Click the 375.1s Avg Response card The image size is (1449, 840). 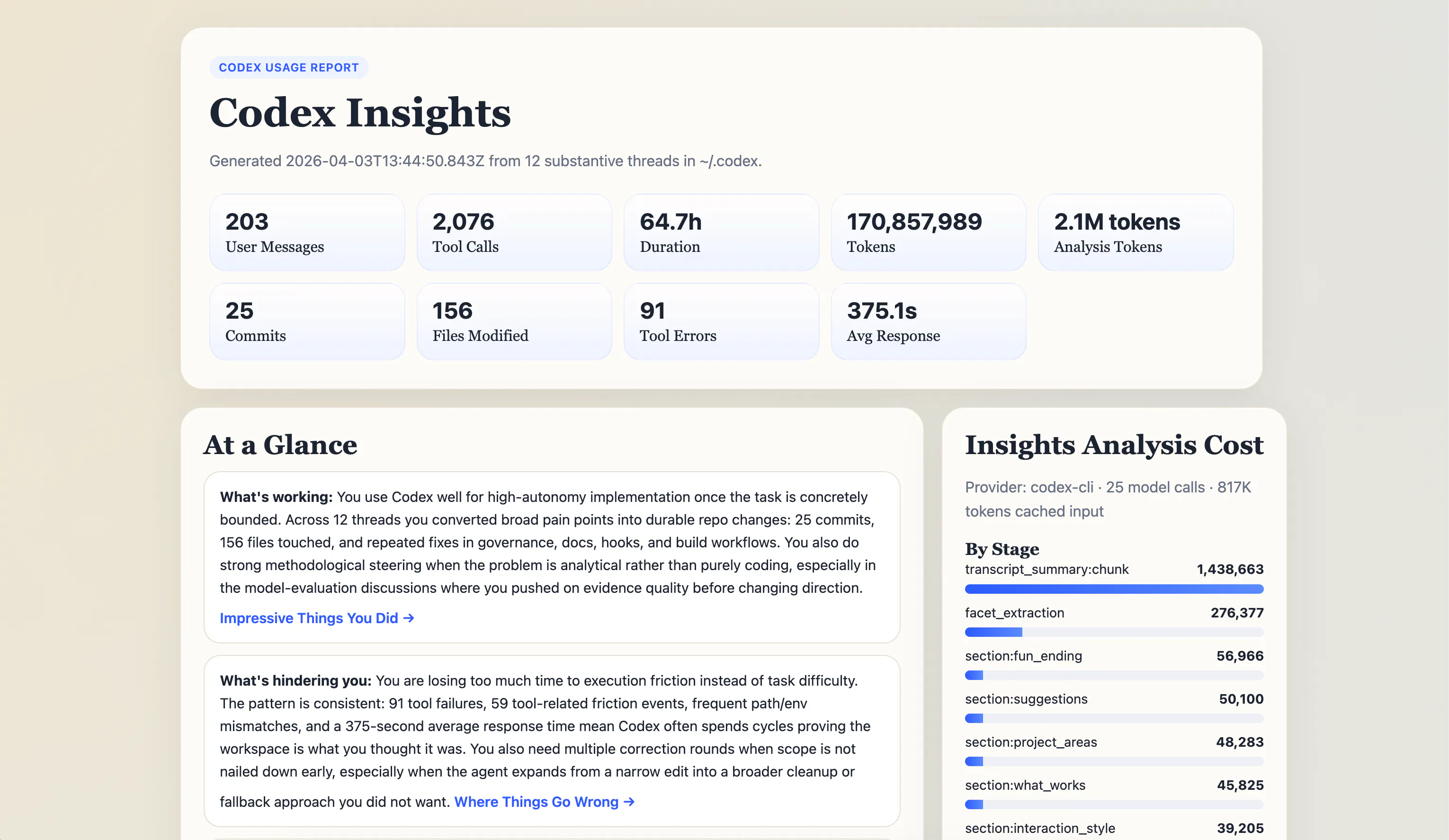point(929,322)
